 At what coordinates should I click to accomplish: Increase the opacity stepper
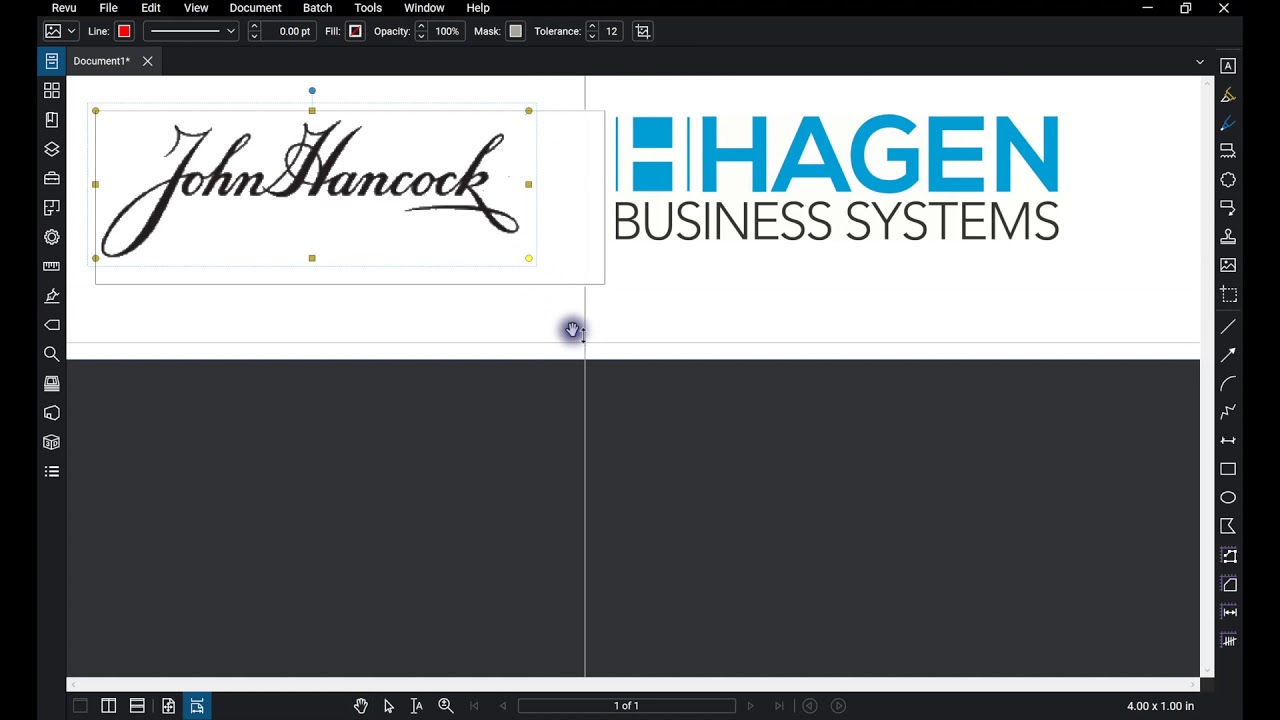click(x=421, y=26)
